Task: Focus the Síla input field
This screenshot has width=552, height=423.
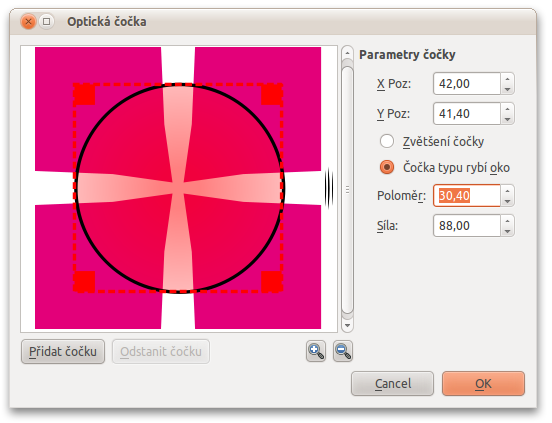Action: [x=467, y=226]
